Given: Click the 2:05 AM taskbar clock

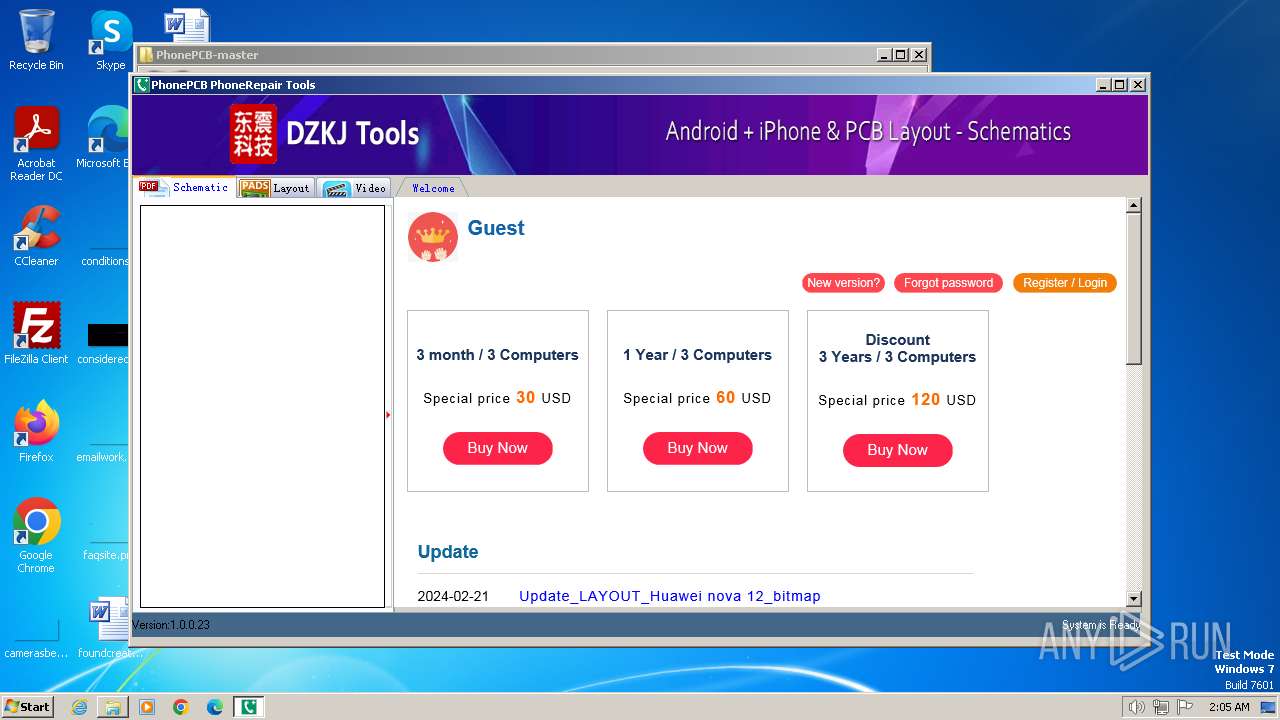Looking at the screenshot, I should 1229,707.
